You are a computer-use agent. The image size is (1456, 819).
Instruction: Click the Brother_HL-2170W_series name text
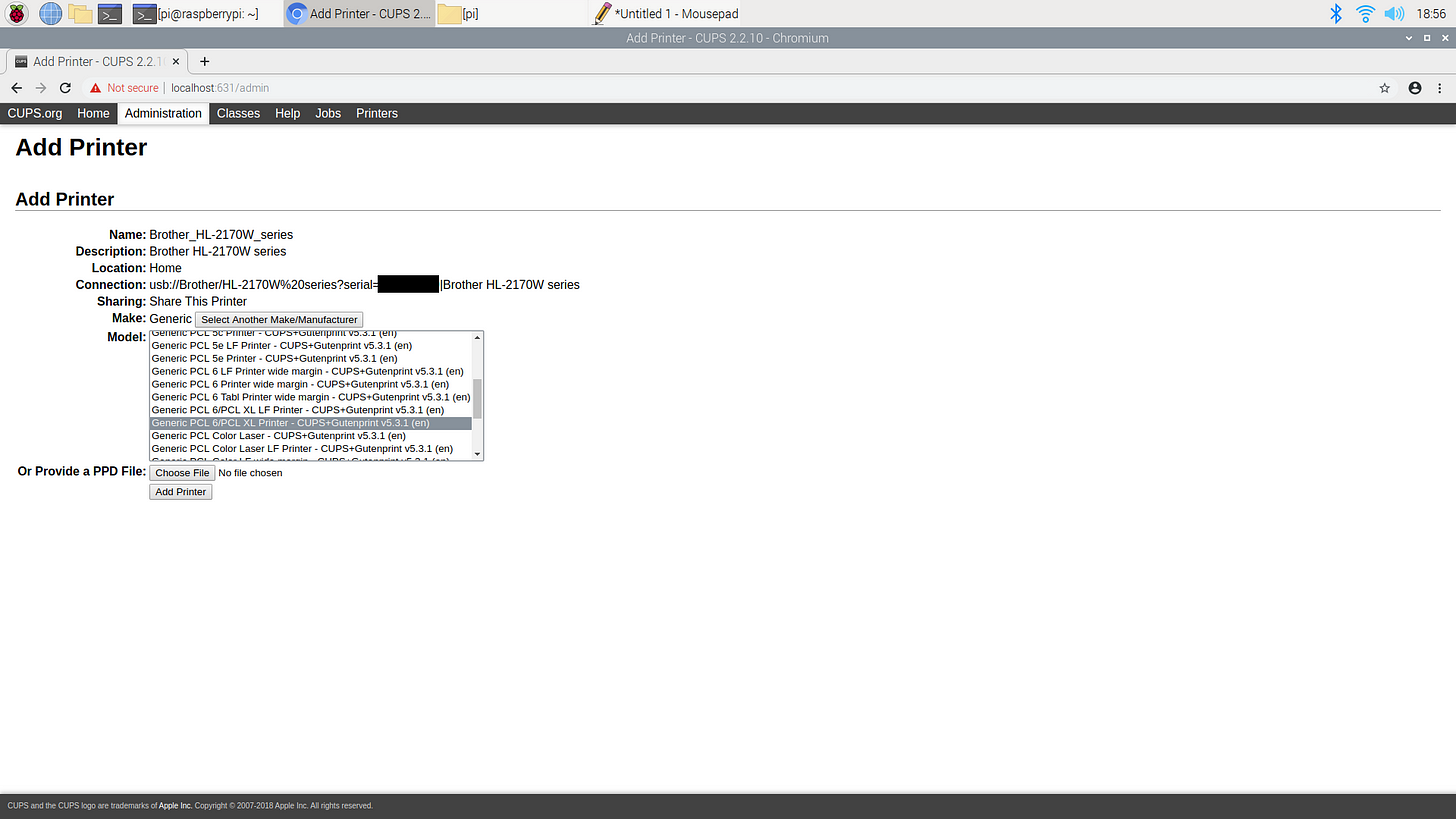point(221,235)
